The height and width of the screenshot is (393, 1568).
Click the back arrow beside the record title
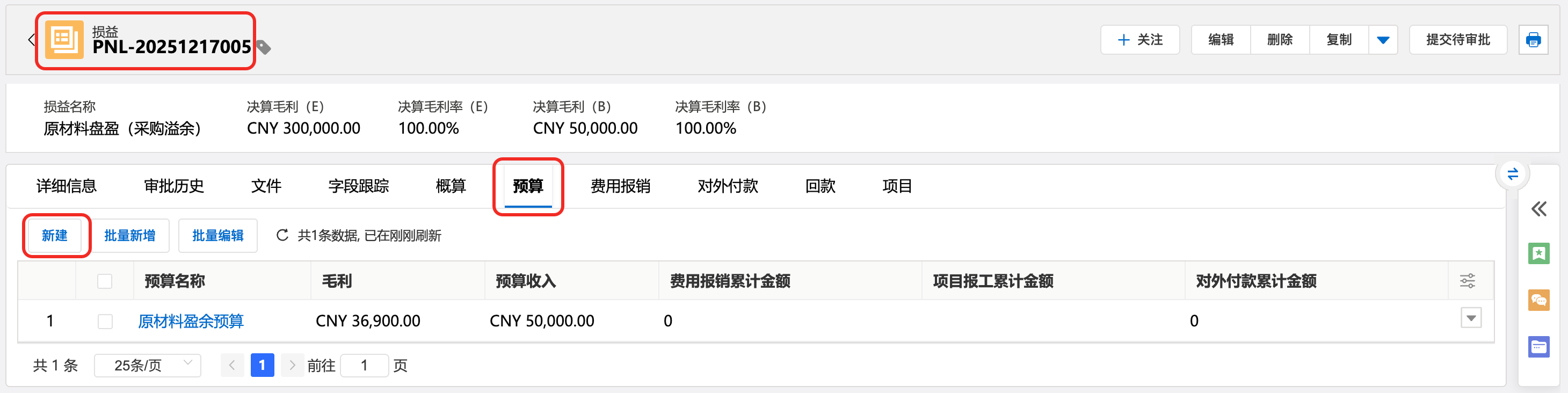(31, 40)
